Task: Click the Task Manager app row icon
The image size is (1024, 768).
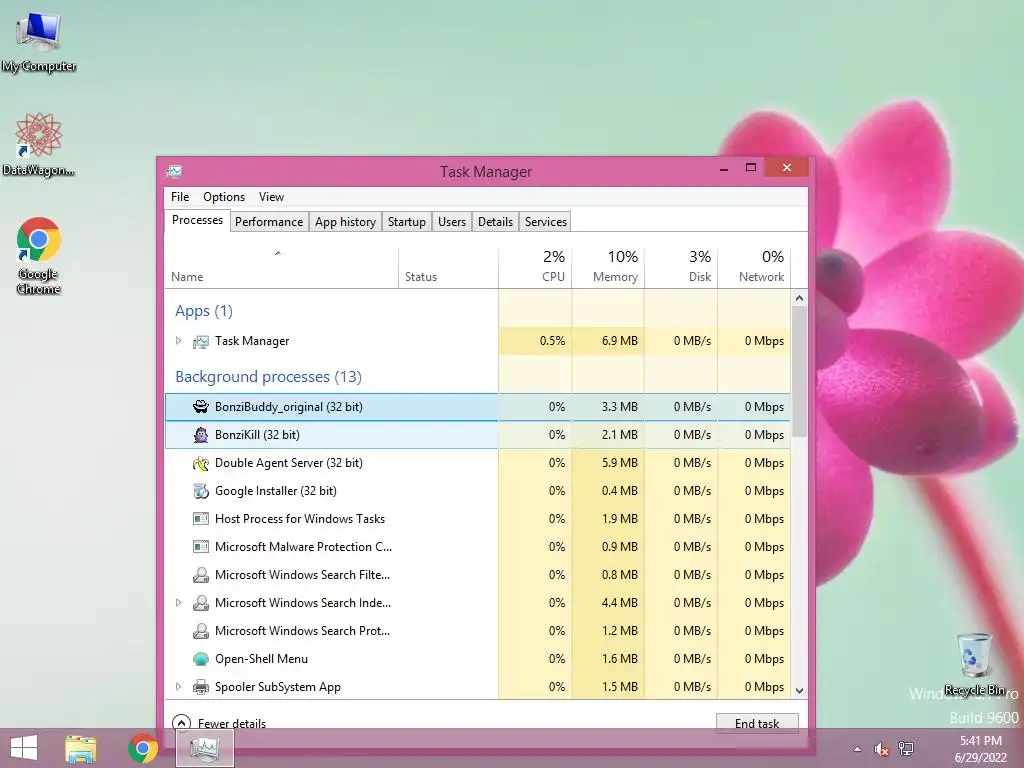Action: tap(200, 342)
